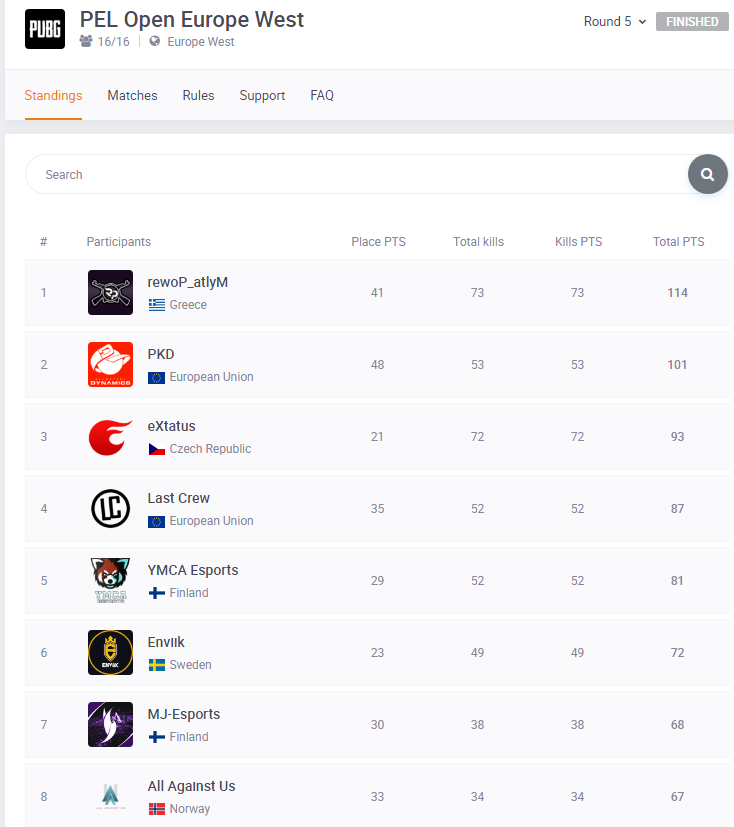Click Total PTS value 67

coord(677,796)
